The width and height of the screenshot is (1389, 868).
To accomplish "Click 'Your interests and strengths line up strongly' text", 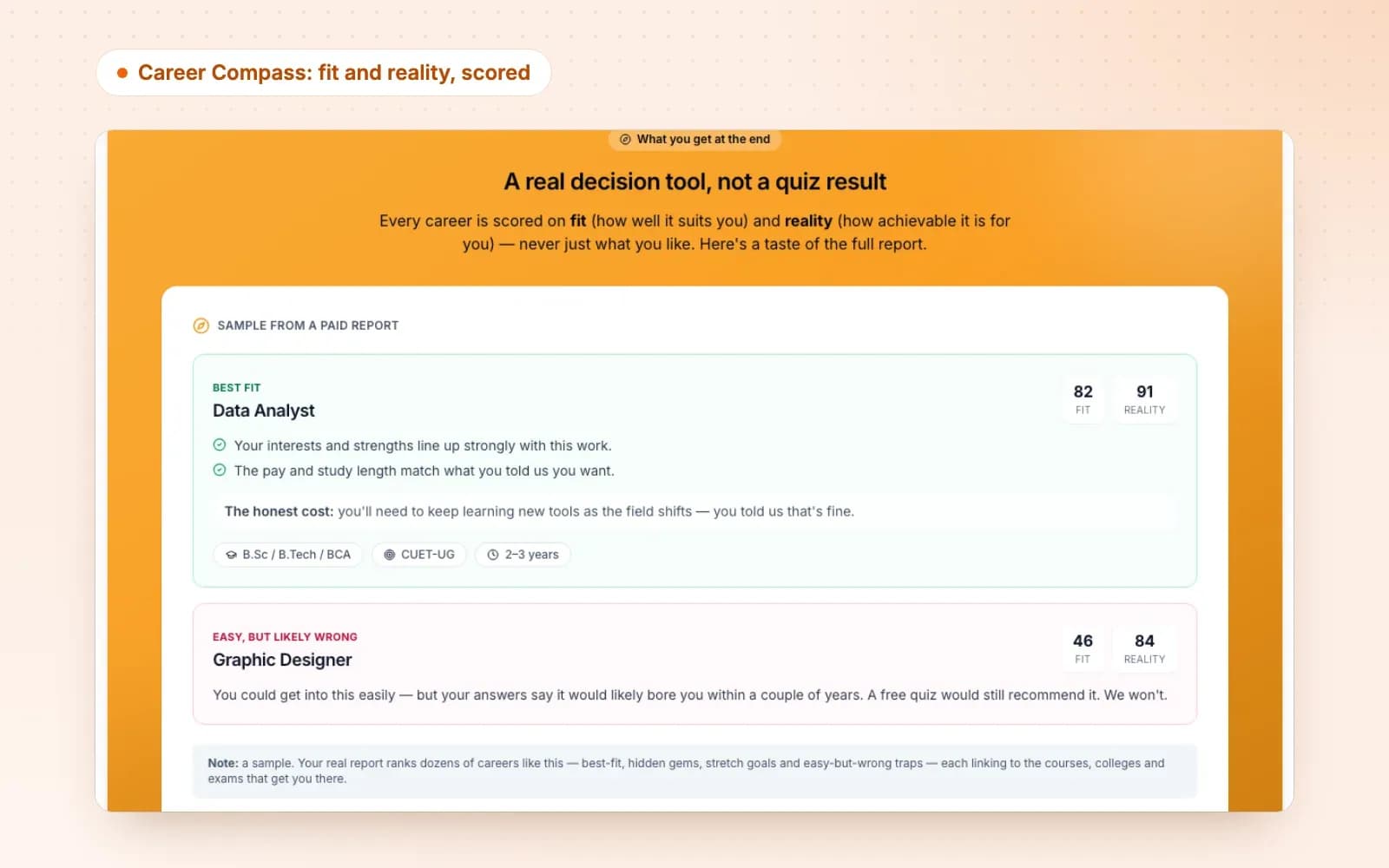I will 423,445.
